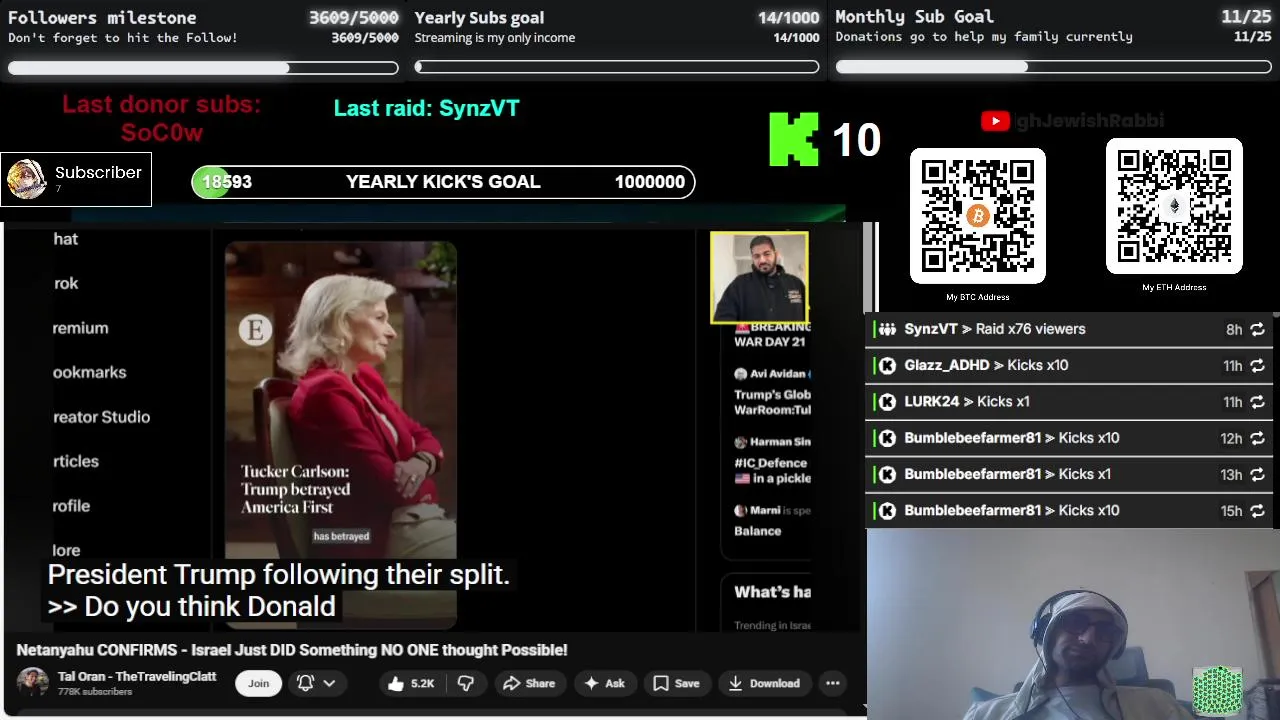Expand the notification bell dropdown chevron

click(x=329, y=683)
